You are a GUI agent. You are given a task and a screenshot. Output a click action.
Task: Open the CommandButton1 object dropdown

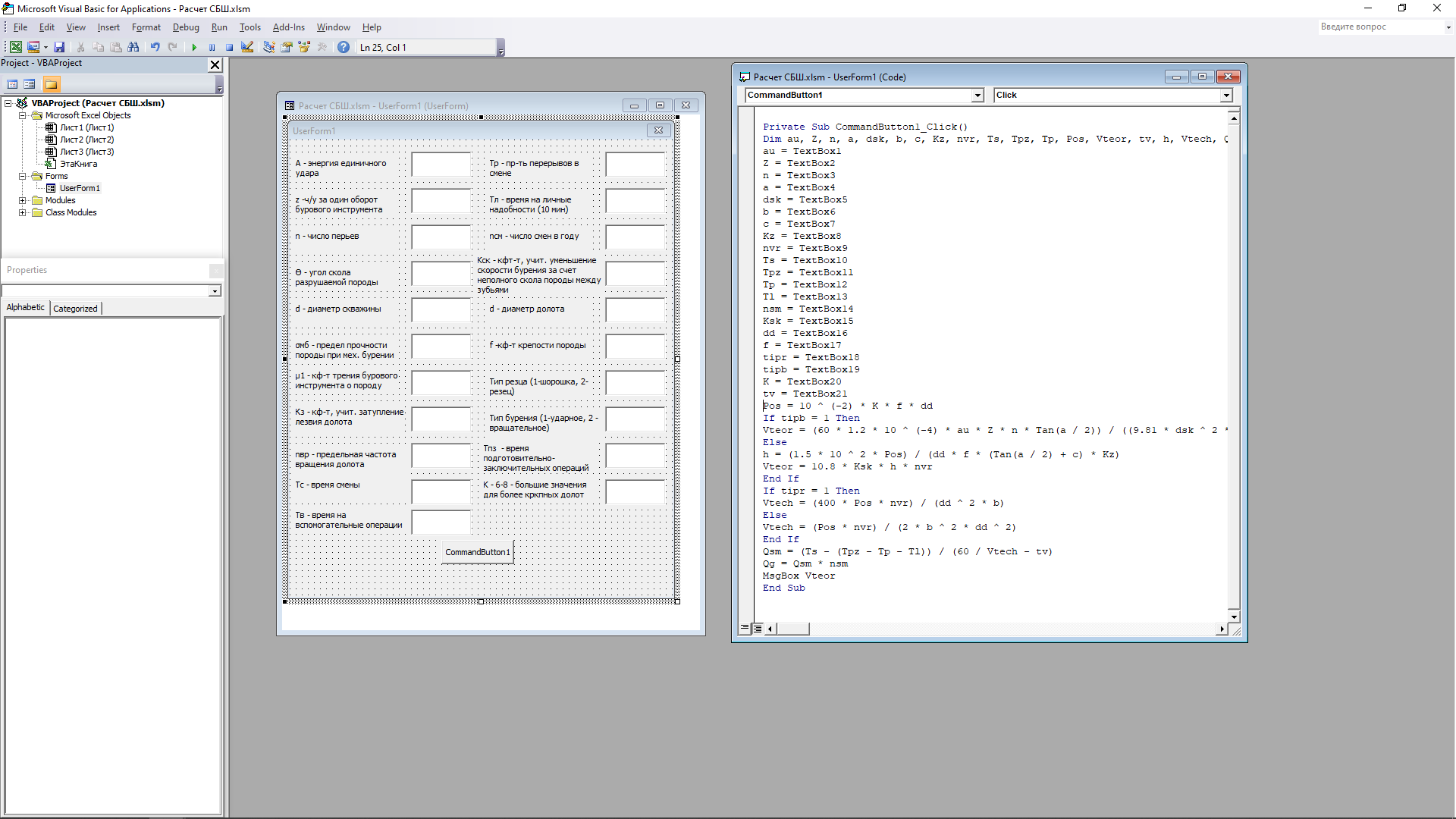[977, 96]
